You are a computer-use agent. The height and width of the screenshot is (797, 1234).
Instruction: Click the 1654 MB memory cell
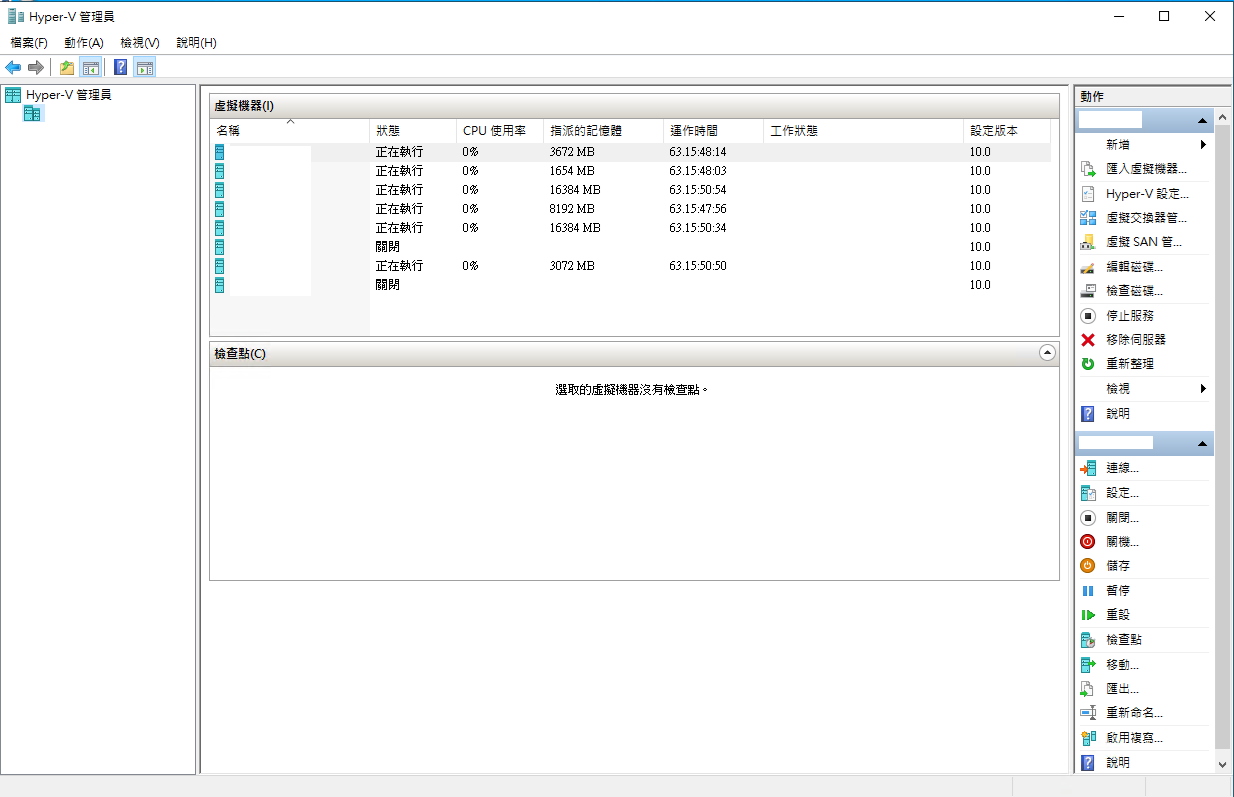point(572,171)
